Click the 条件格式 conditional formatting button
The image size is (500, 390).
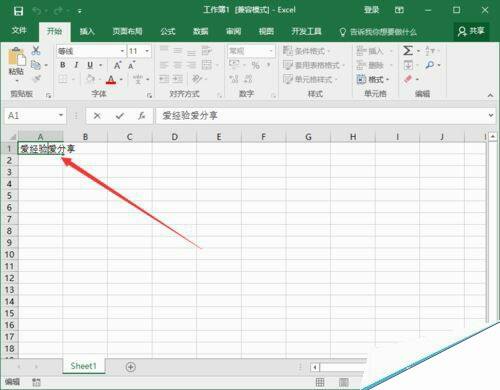pos(306,51)
